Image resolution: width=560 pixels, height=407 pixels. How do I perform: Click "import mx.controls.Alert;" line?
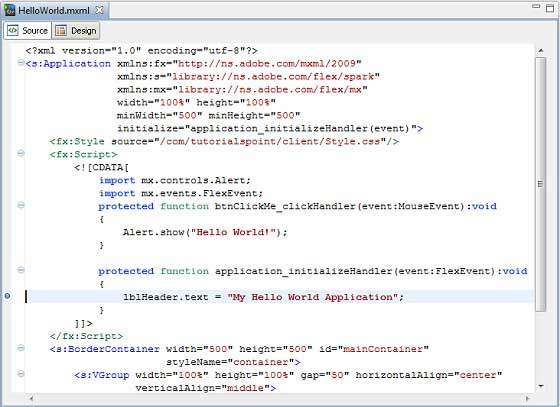[x=175, y=180]
